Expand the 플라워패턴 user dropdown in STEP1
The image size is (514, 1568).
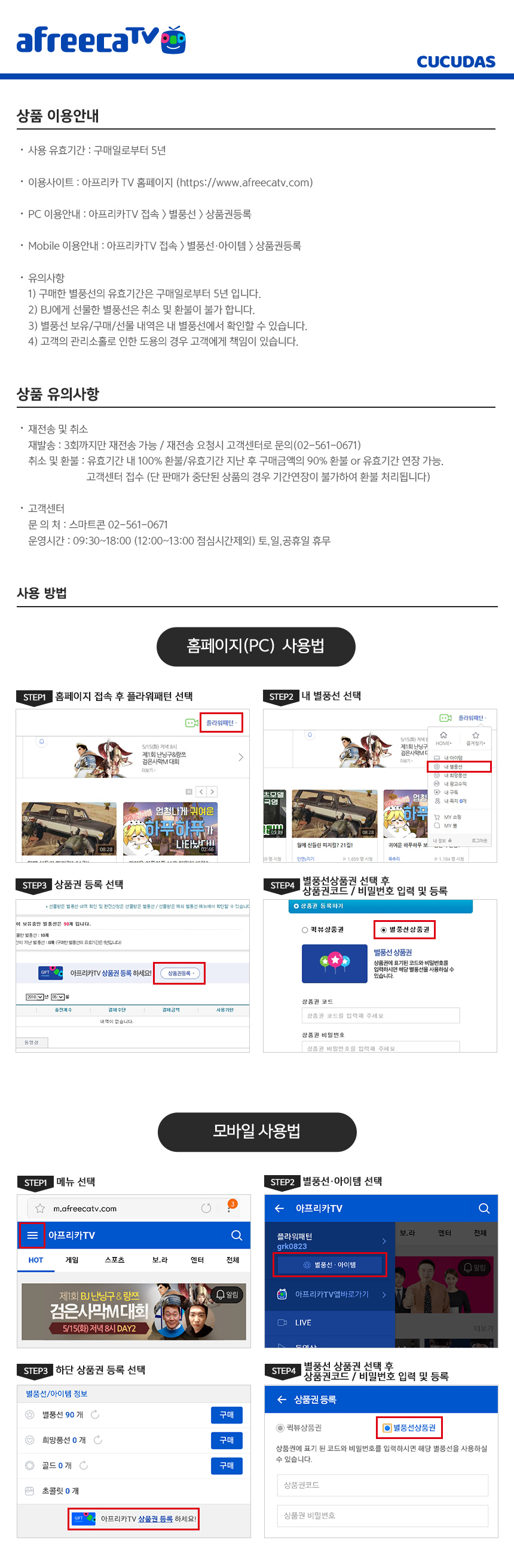pyautogui.click(x=222, y=722)
